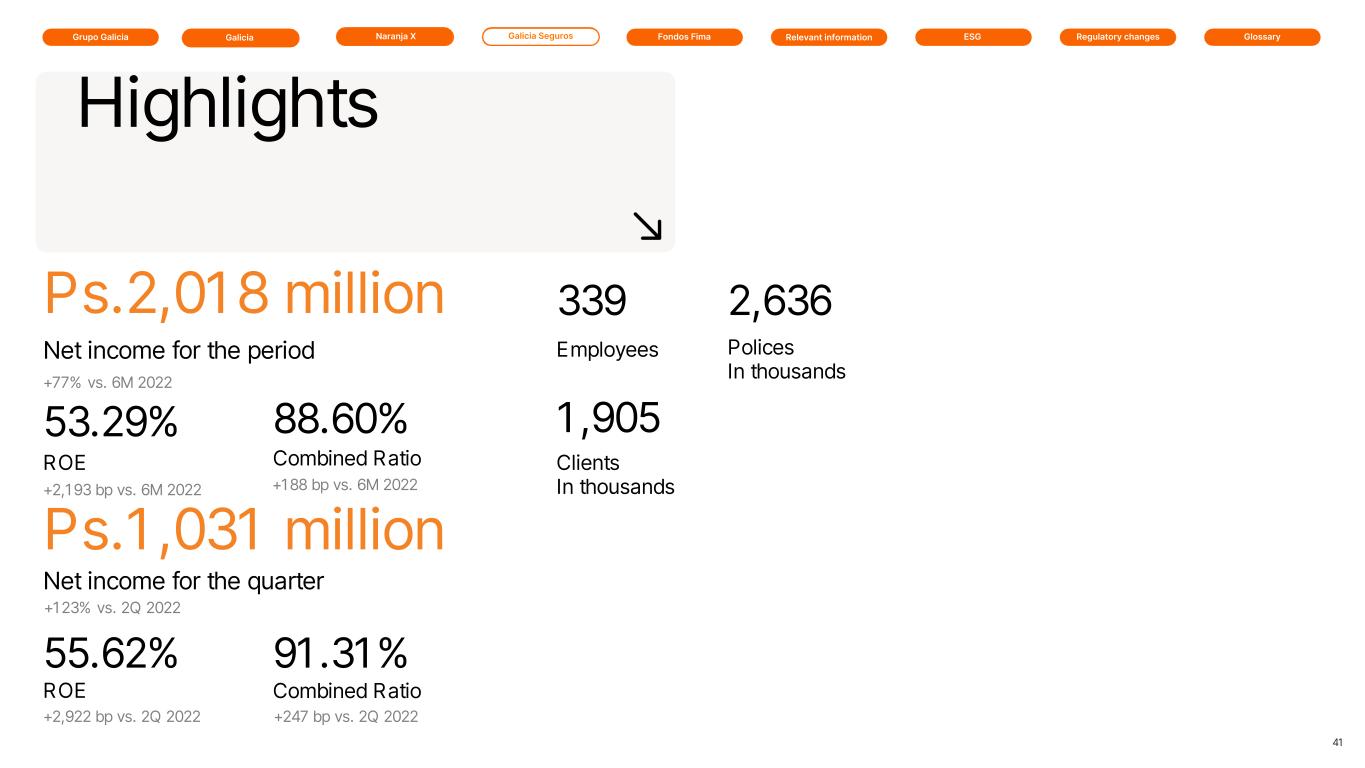Select the Ps.2,018 million net income figure

tap(244, 296)
